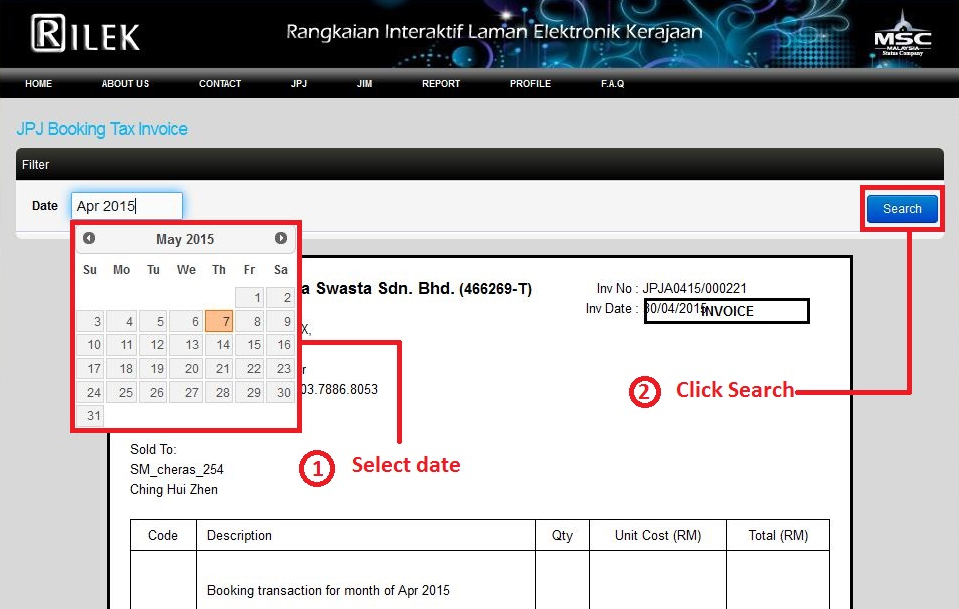Viewport: 959px width, 609px height.
Task: Select May 20 in the calendar
Action: 186,369
